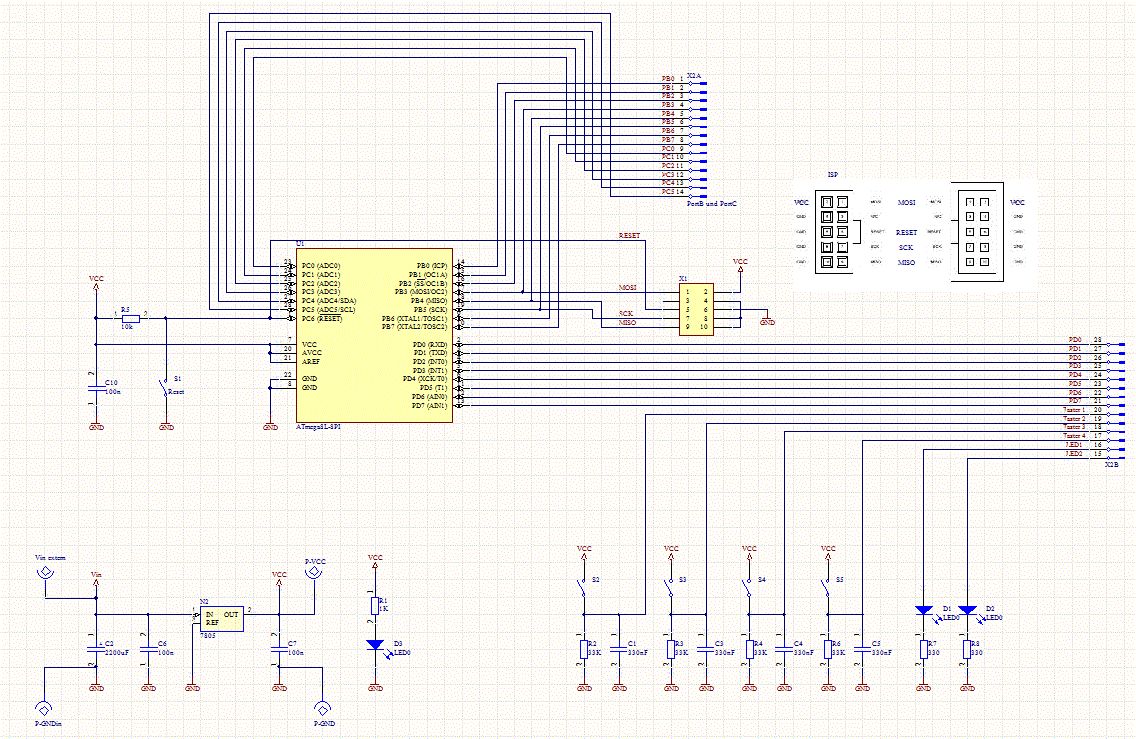Viewport: 1136px width, 739px height.
Task: Click the Taster 1 pin label
Action: pyautogui.click(x=1074, y=410)
